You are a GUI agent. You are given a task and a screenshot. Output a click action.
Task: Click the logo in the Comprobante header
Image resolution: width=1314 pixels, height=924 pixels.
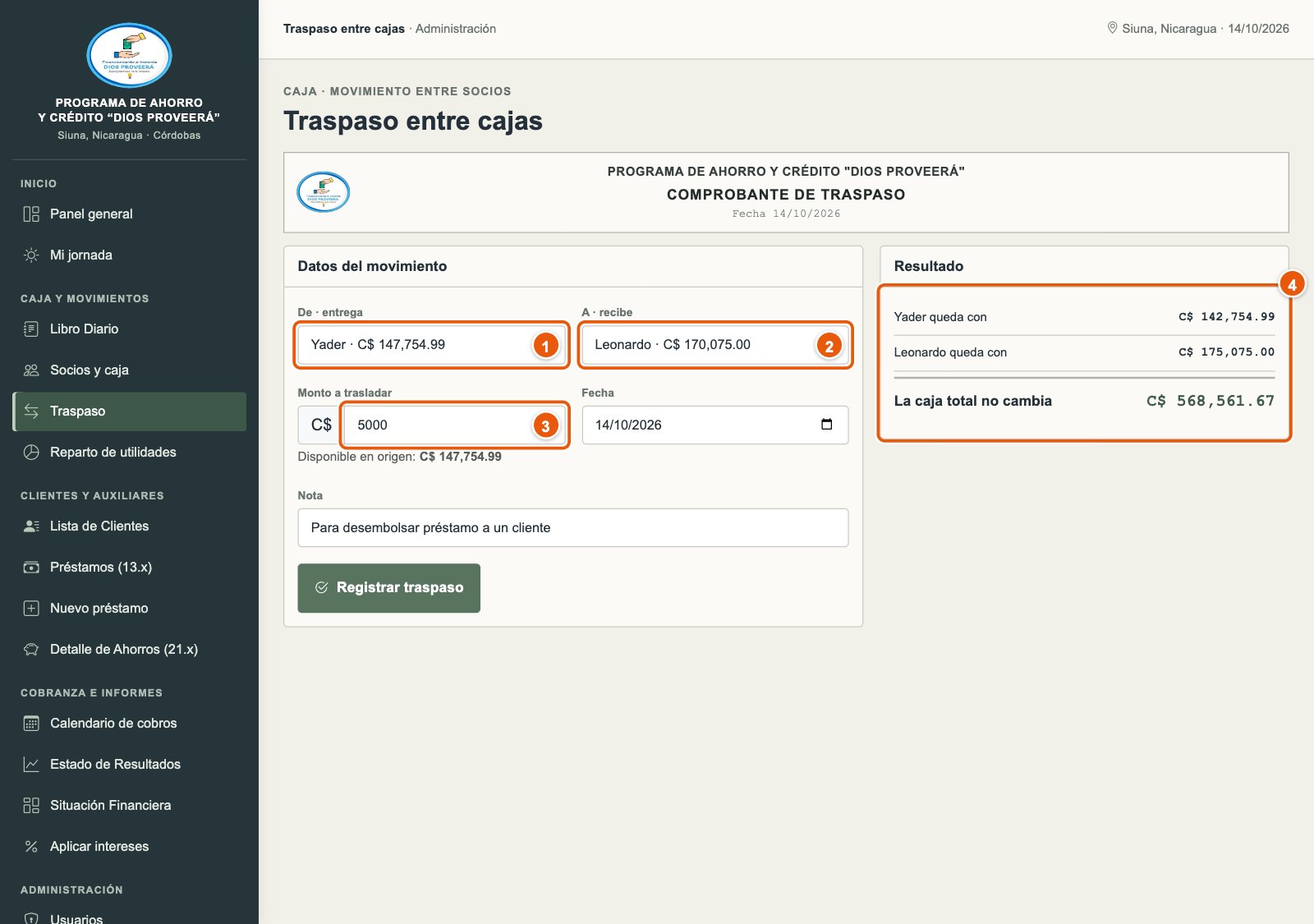tap(324, 192)
